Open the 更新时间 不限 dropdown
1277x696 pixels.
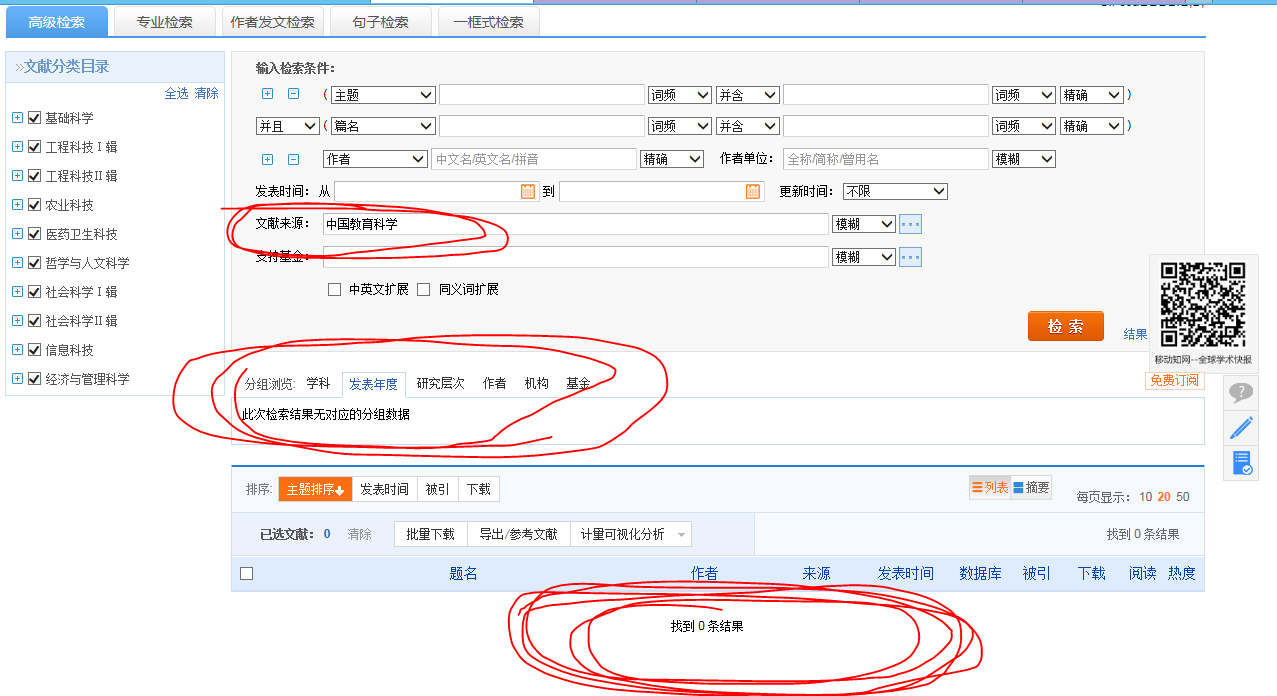pos(895,191)
